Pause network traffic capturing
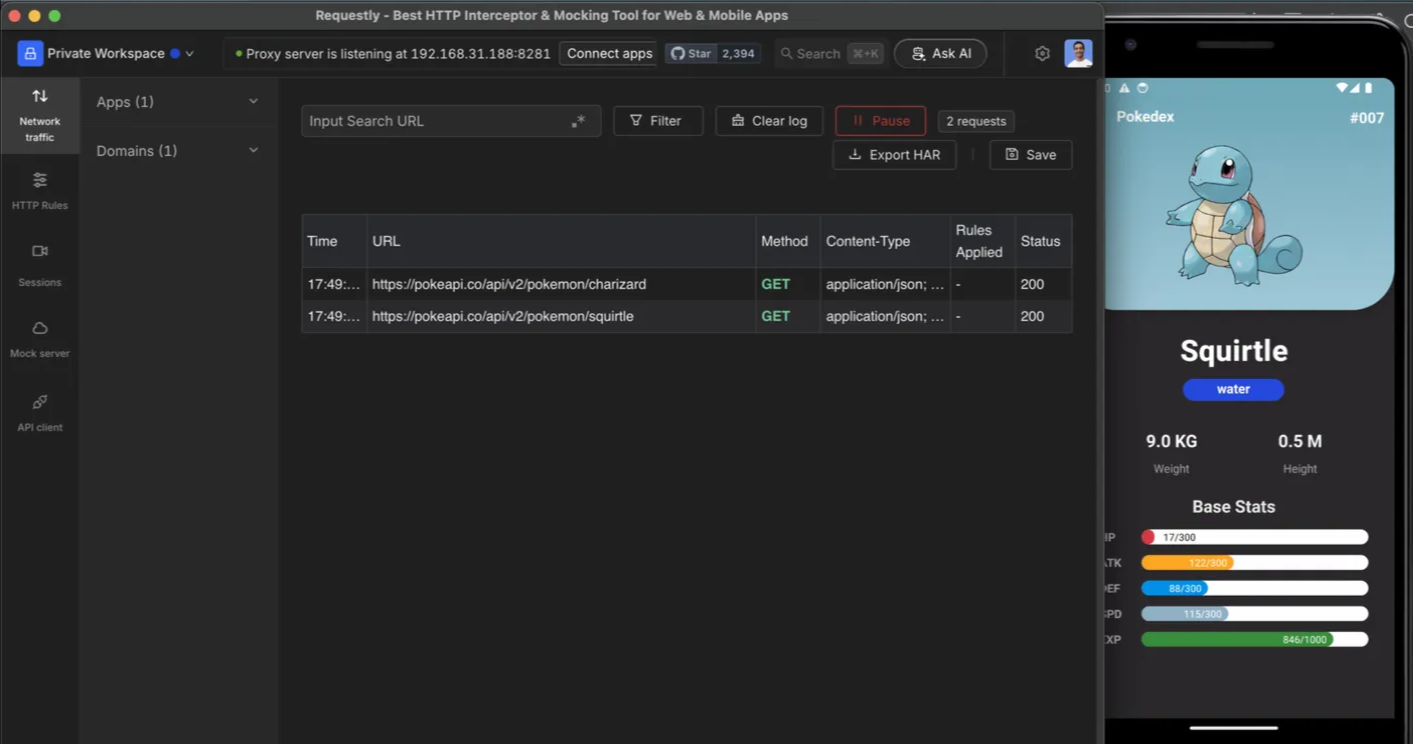The width and height of the screenshot is (1413, 744). (879, 120)
